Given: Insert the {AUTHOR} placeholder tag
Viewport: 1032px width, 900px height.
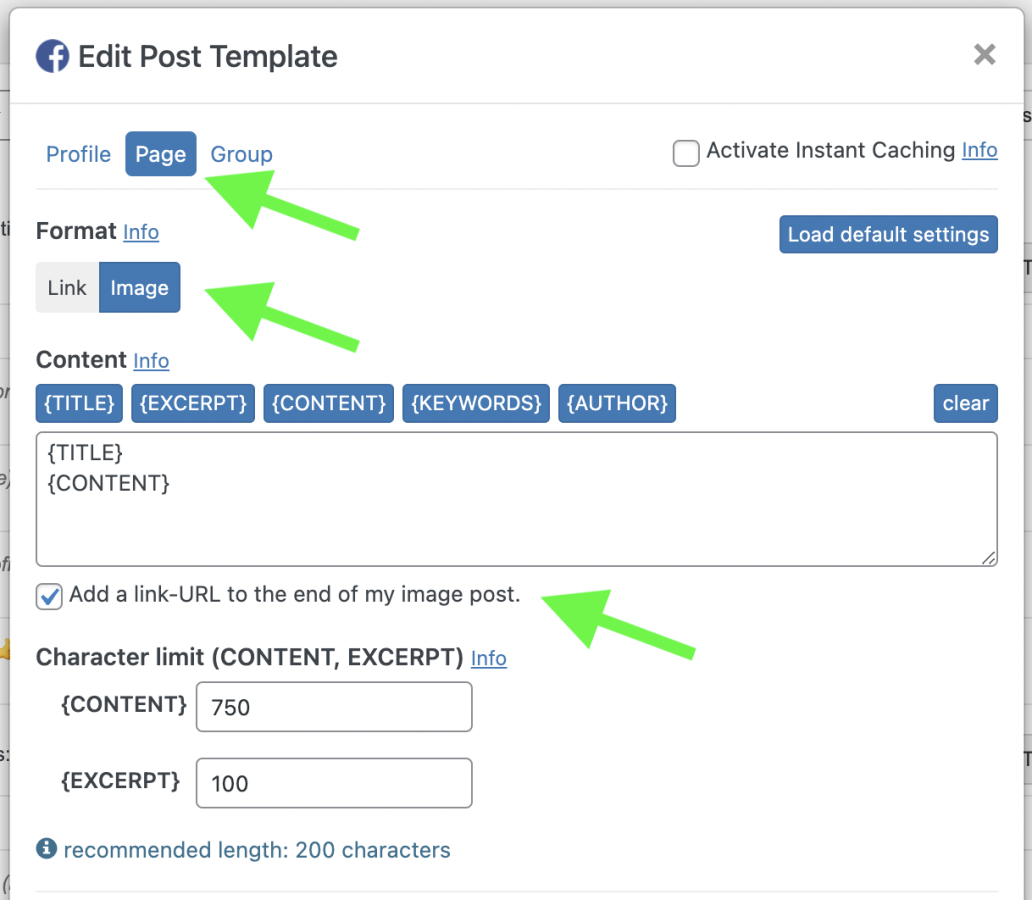Looking at the screenshot, I should coord(617,404).
